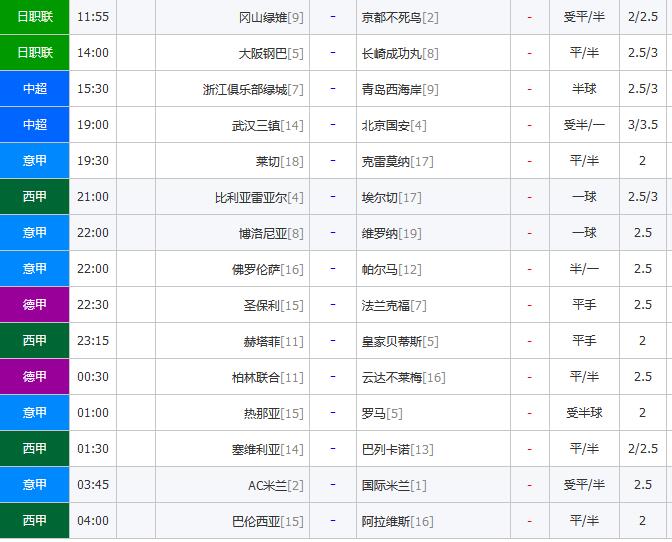
Task: Click handicap 受半球 in 热那亚 row
Action: point(584,413)
